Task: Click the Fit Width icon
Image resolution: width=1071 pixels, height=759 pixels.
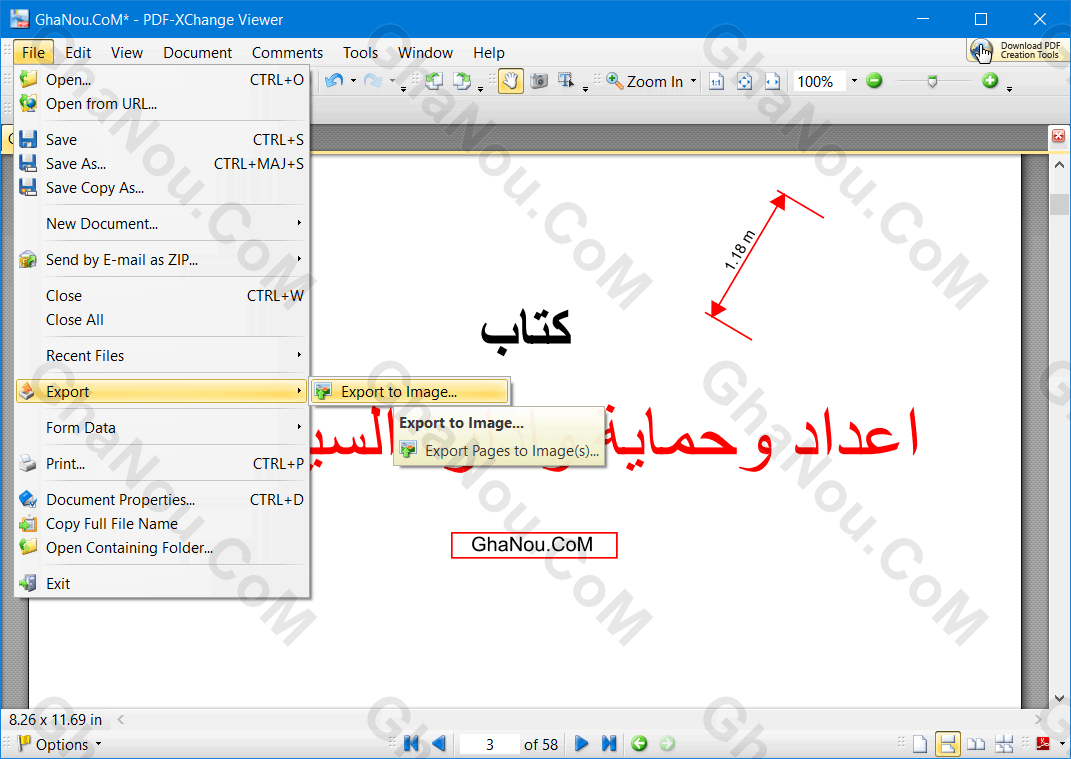Action: (773, 82)
